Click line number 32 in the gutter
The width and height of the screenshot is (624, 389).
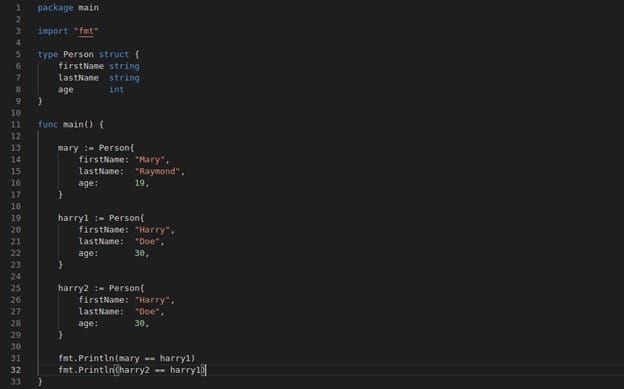[16, 370]
